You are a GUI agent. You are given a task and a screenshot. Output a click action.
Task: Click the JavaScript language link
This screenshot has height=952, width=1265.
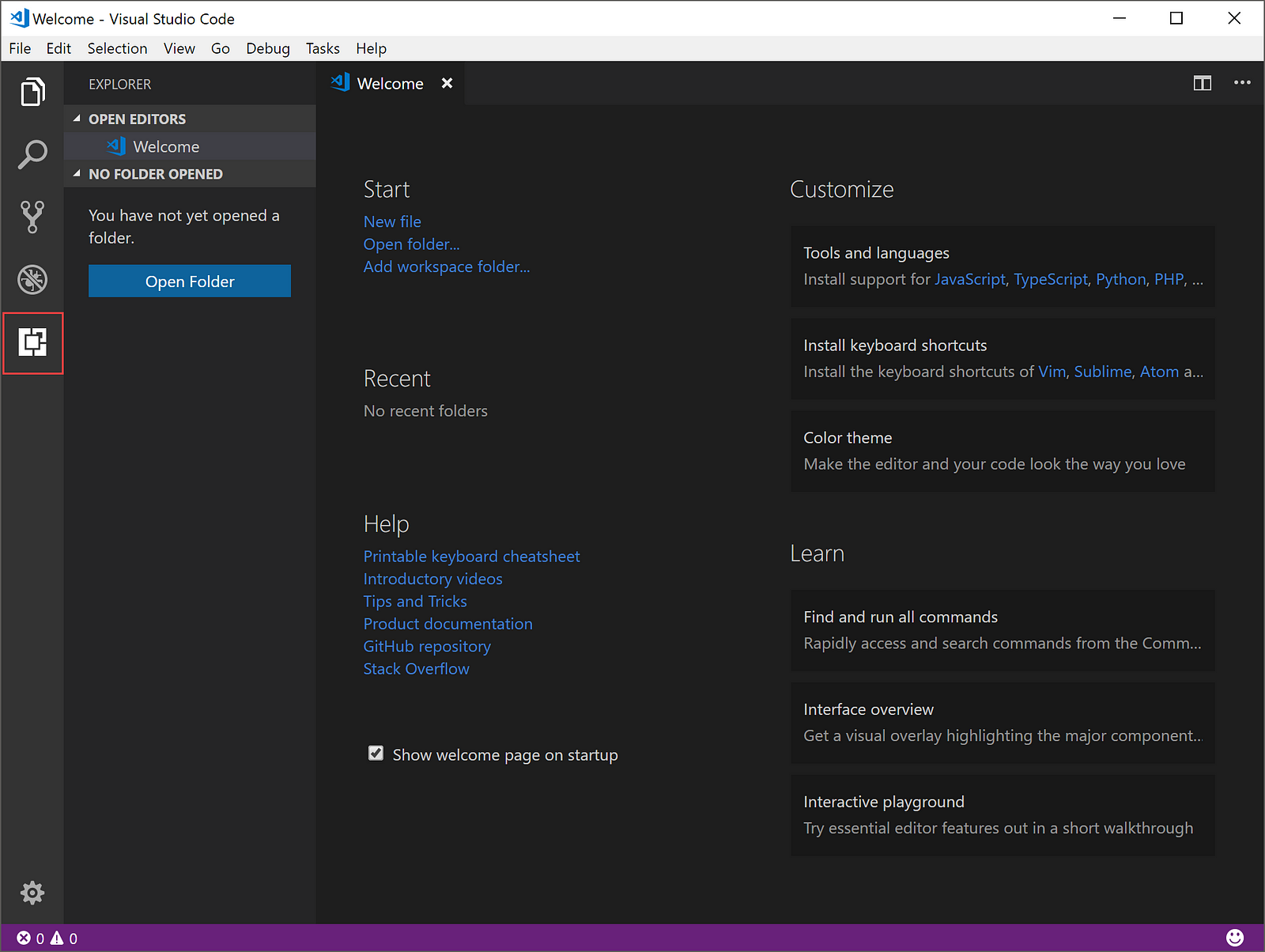tap(970, 279)
